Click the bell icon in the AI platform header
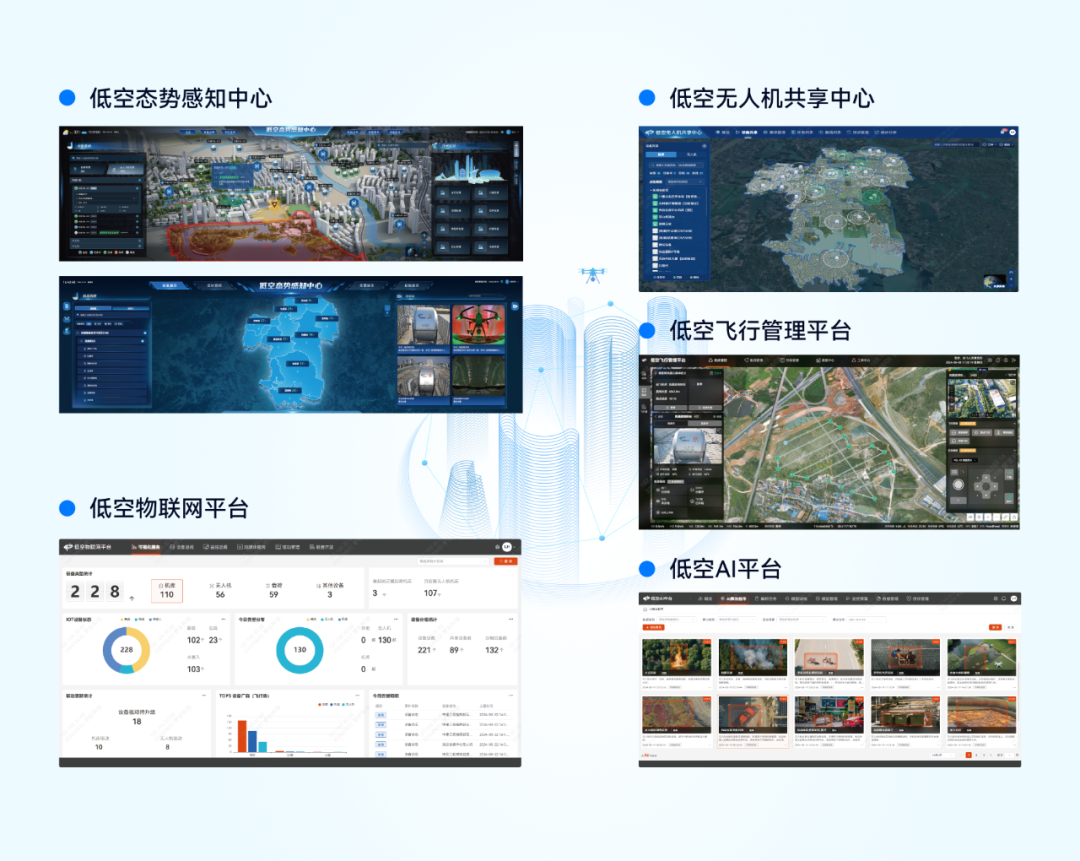 (x=1002, y=599)
